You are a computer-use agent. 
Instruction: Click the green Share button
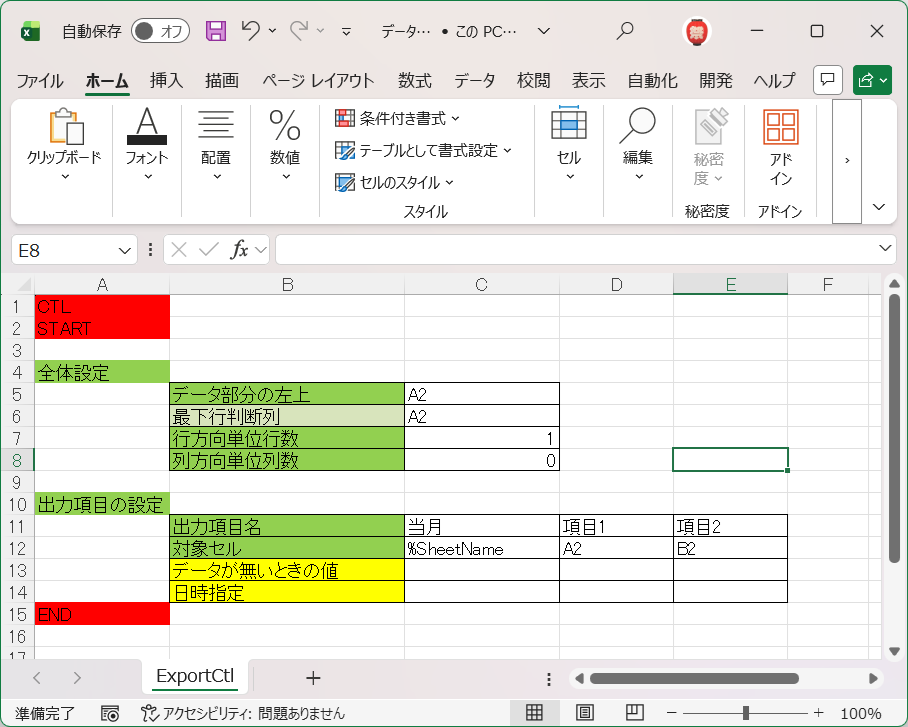[x=872, y=80]
